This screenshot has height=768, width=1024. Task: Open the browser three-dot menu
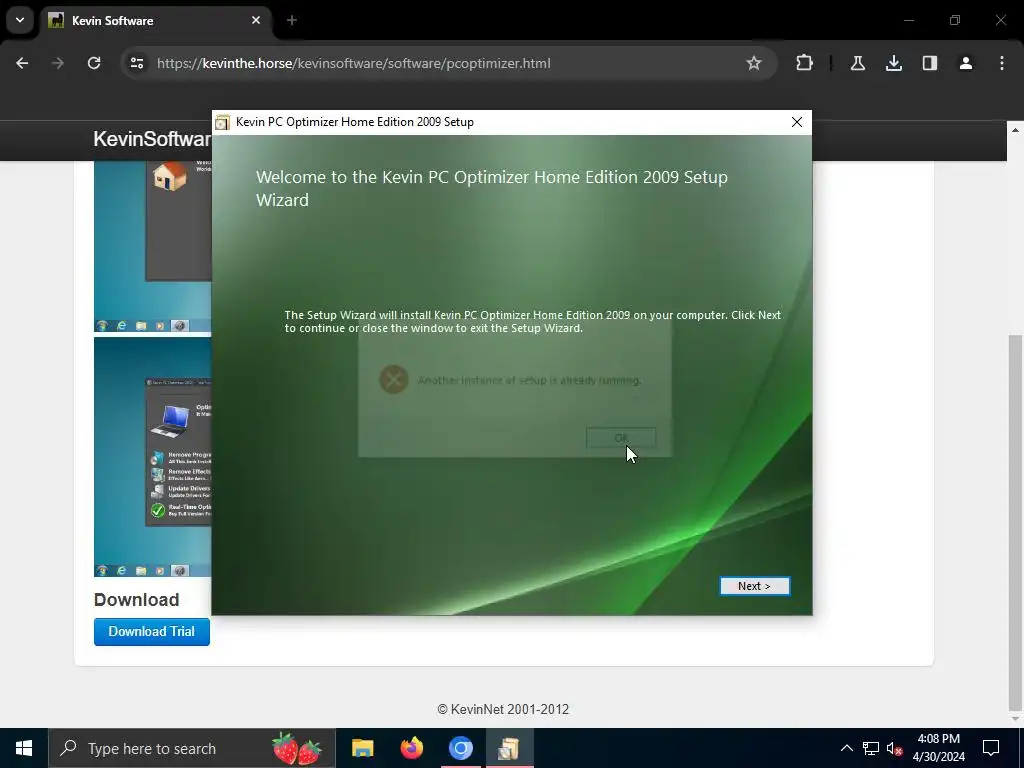(x=1001, y=63)
